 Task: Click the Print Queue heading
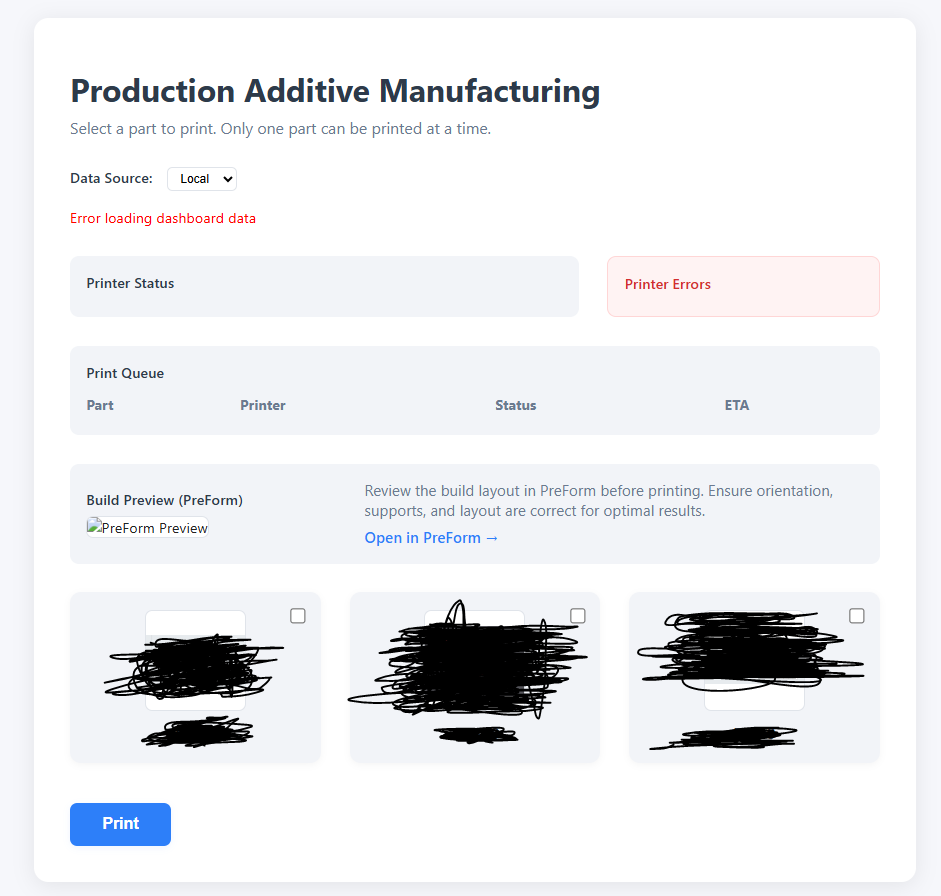125,373
